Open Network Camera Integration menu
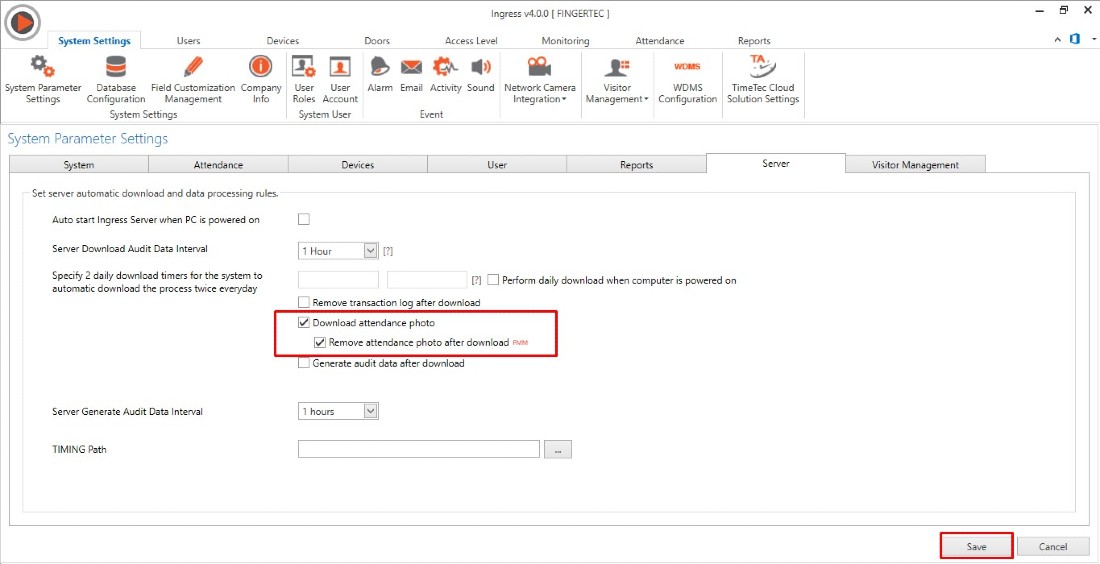 click(x=539, y=79)
